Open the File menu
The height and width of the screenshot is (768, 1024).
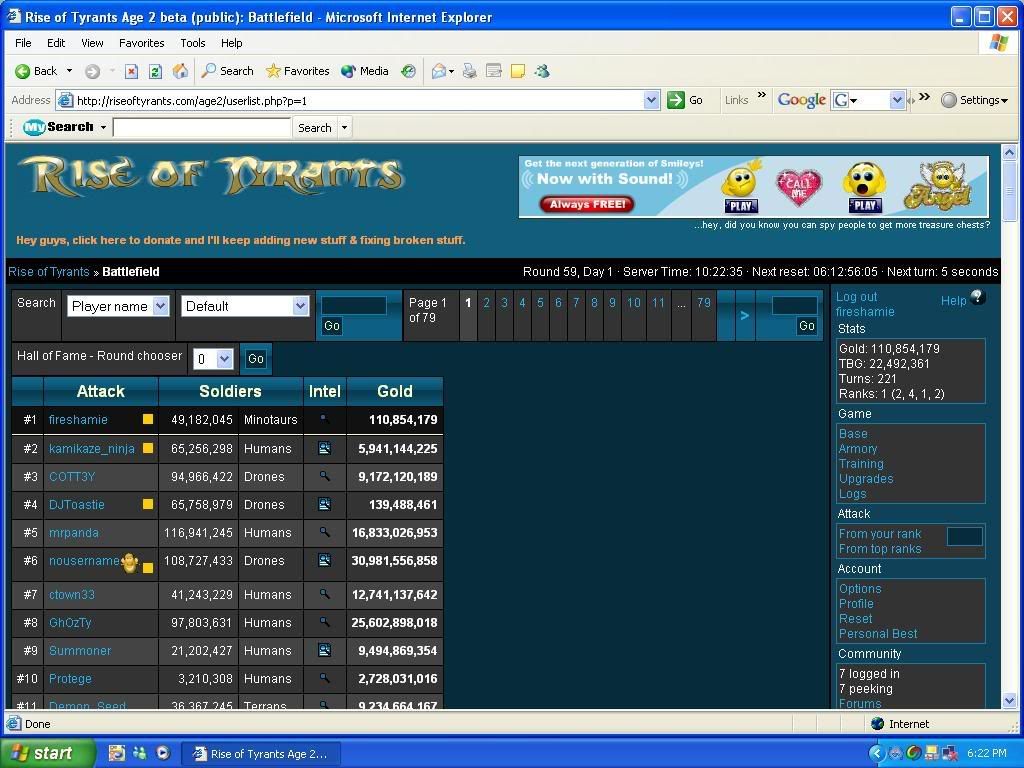coord(23,43)
